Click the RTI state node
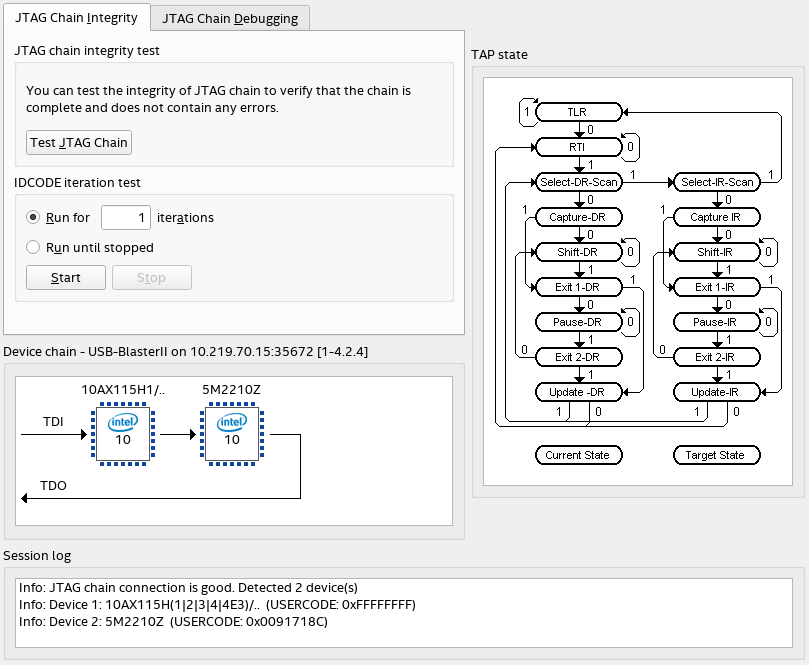The image size is (809, 665). point(578,147)
